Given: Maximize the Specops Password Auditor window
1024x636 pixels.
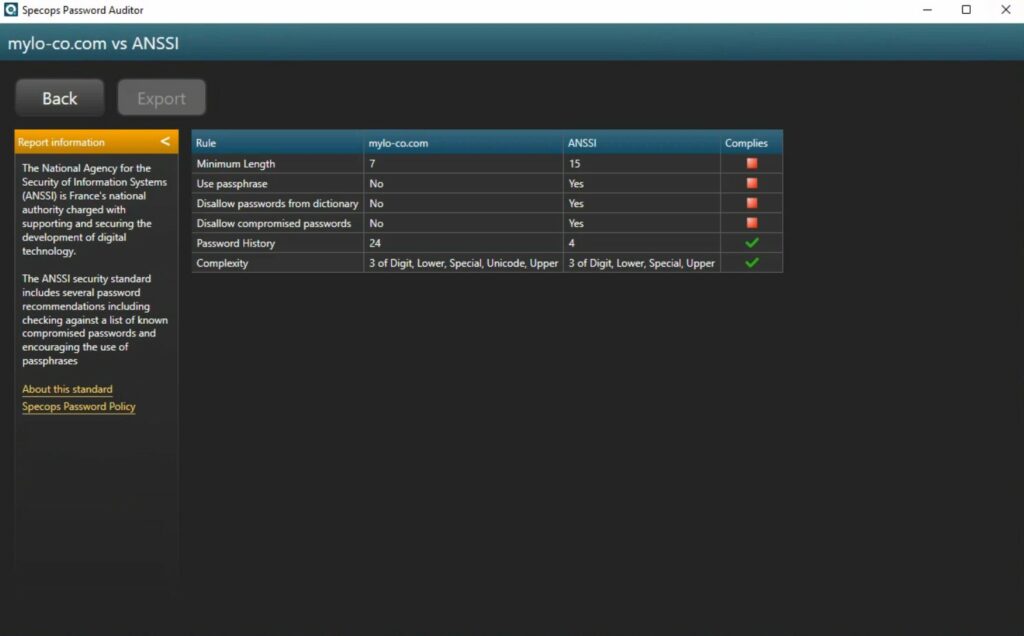Looking at the screenshot, I should [967, 10].
